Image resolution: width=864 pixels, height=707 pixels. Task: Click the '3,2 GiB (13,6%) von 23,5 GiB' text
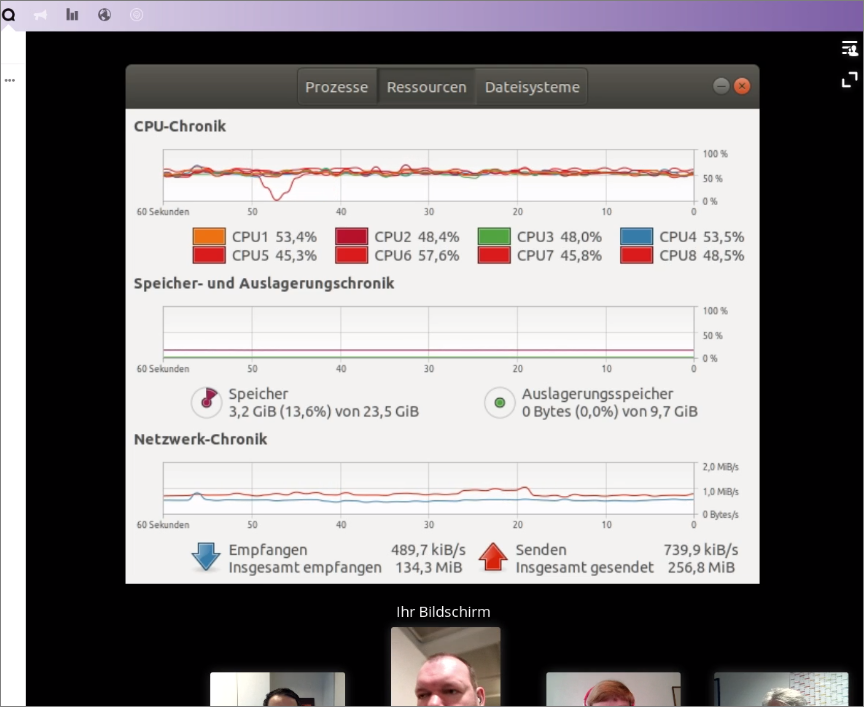click(x=323, y=412)
